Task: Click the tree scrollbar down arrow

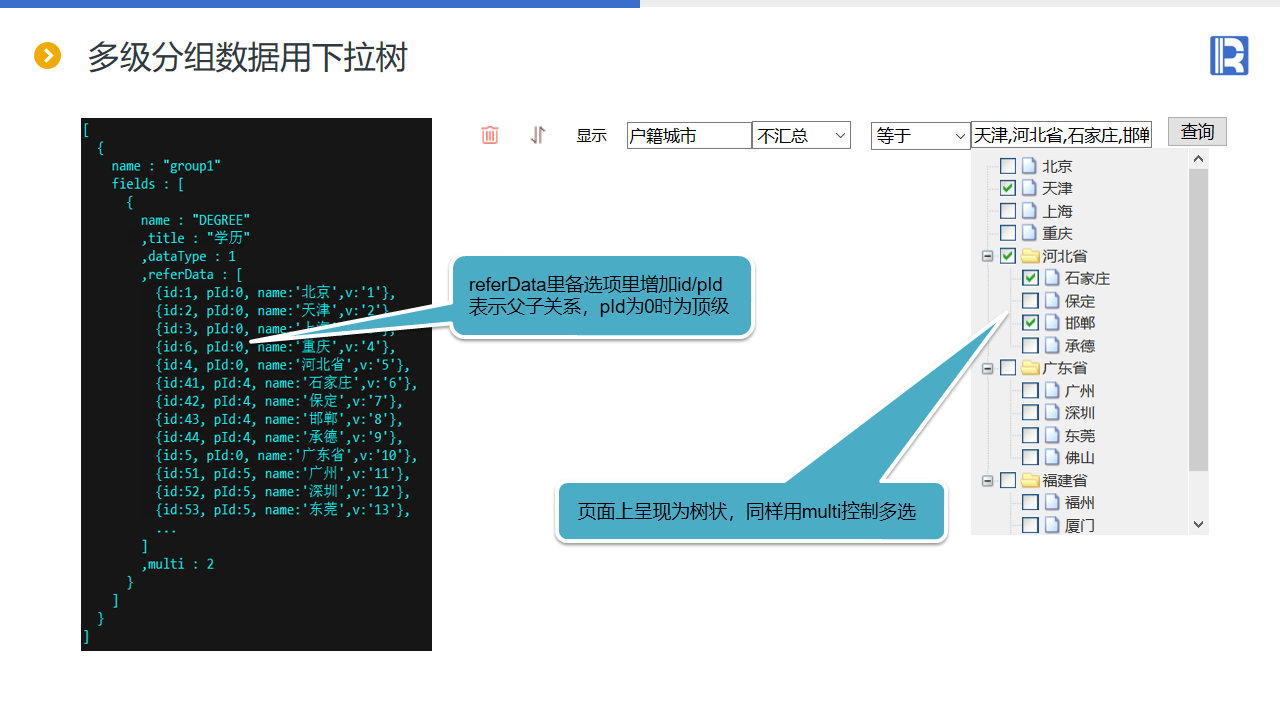Action: pos(1198,524)
